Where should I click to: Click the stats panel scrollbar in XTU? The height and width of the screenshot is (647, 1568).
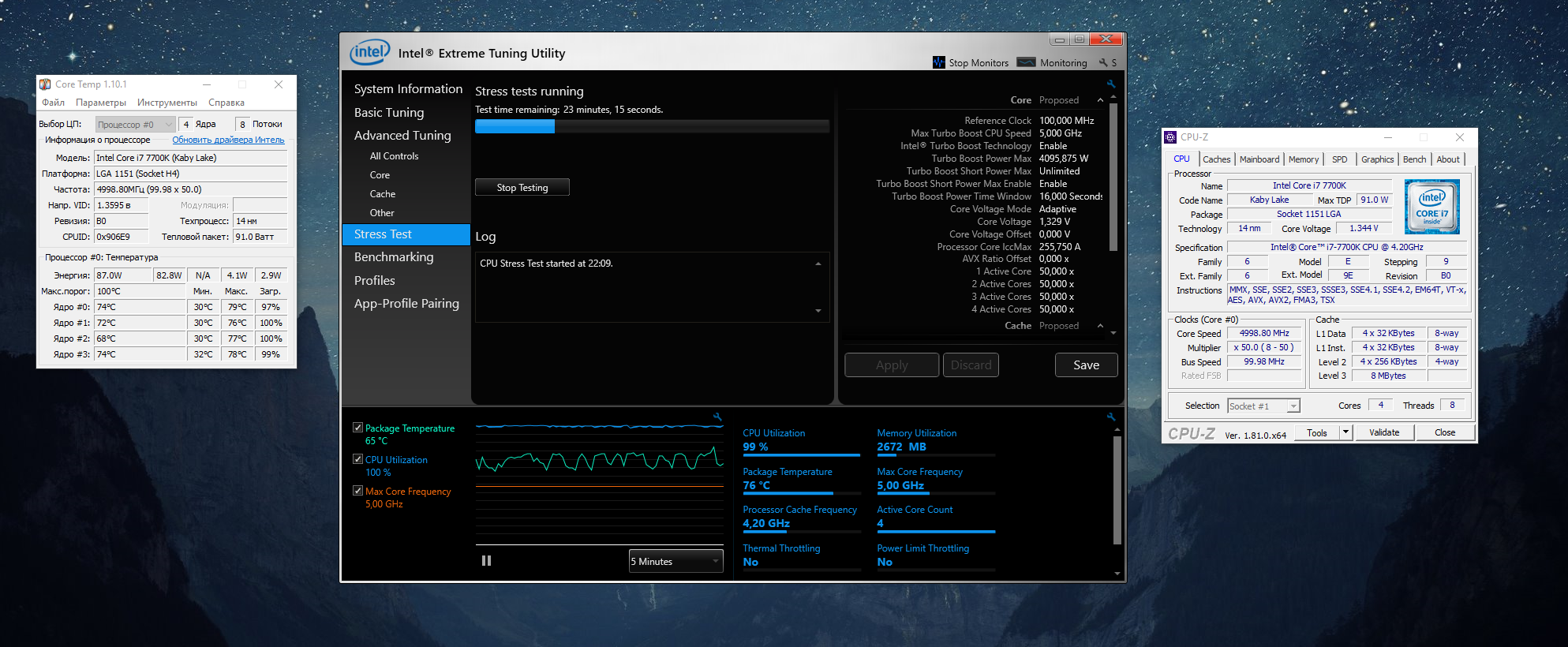coord(1117,489)
